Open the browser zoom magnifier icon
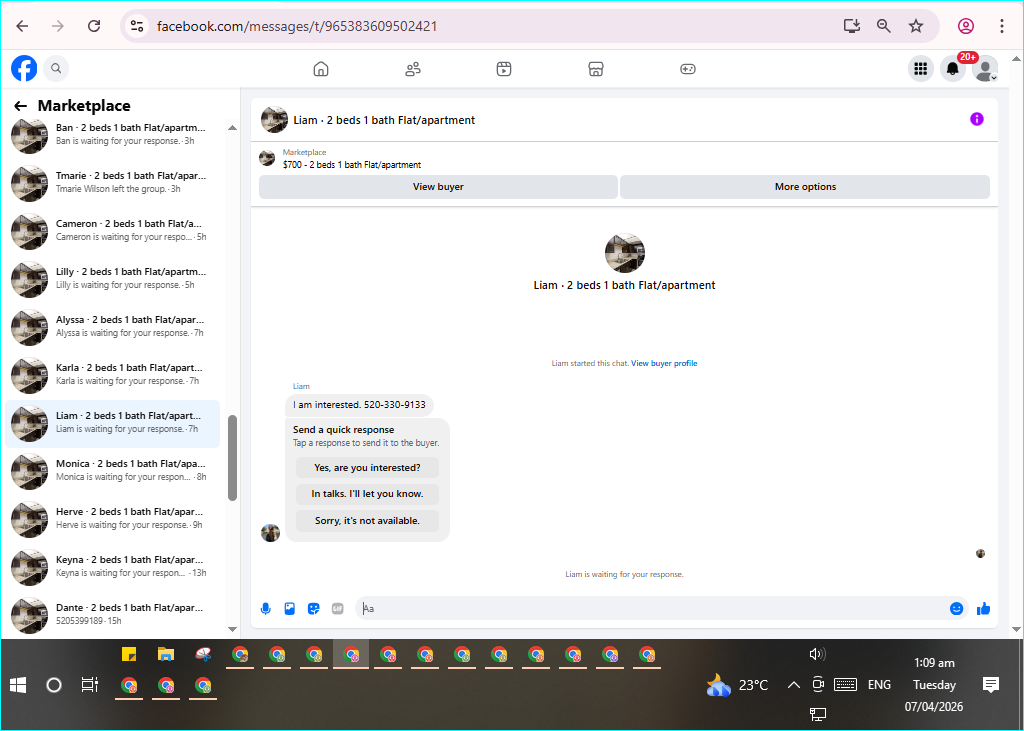This screenshot has height=731, width=1024. pyautogui.click(x=884, y=26)
